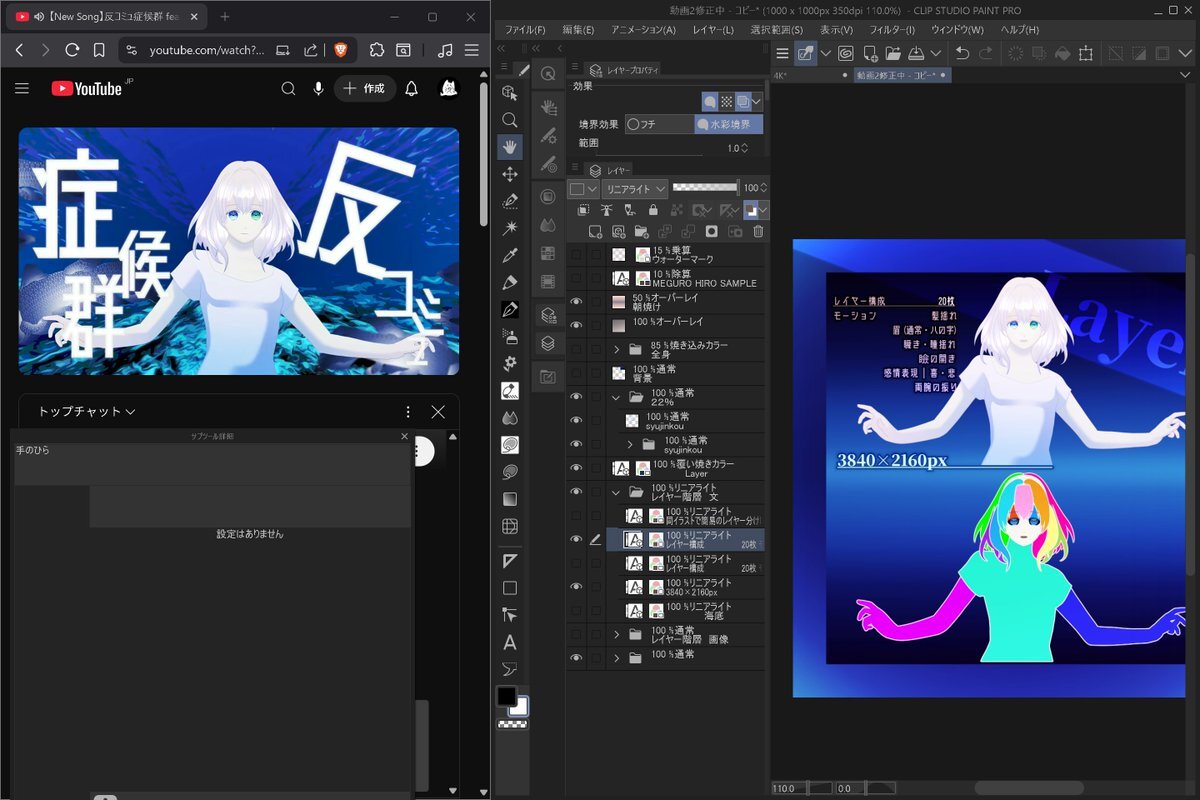
Task: Select the フチ border effect option
Action: 658,124
